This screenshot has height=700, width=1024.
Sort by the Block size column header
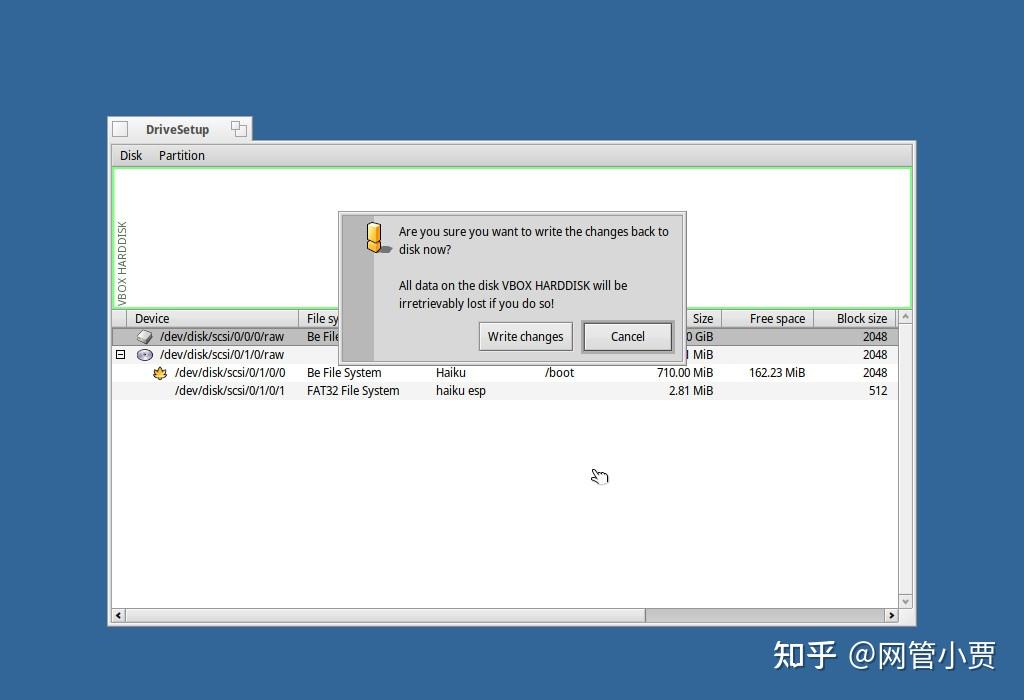tap(854, 319)
